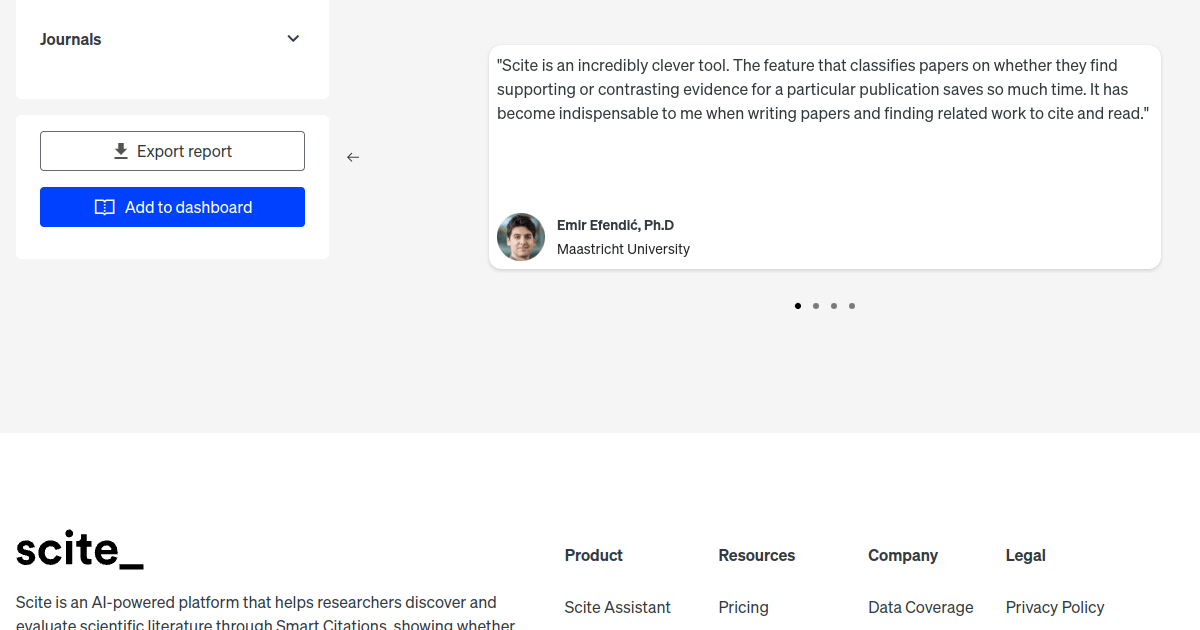
Task: Open the Data Coverage link
Action: pos(920,607)
